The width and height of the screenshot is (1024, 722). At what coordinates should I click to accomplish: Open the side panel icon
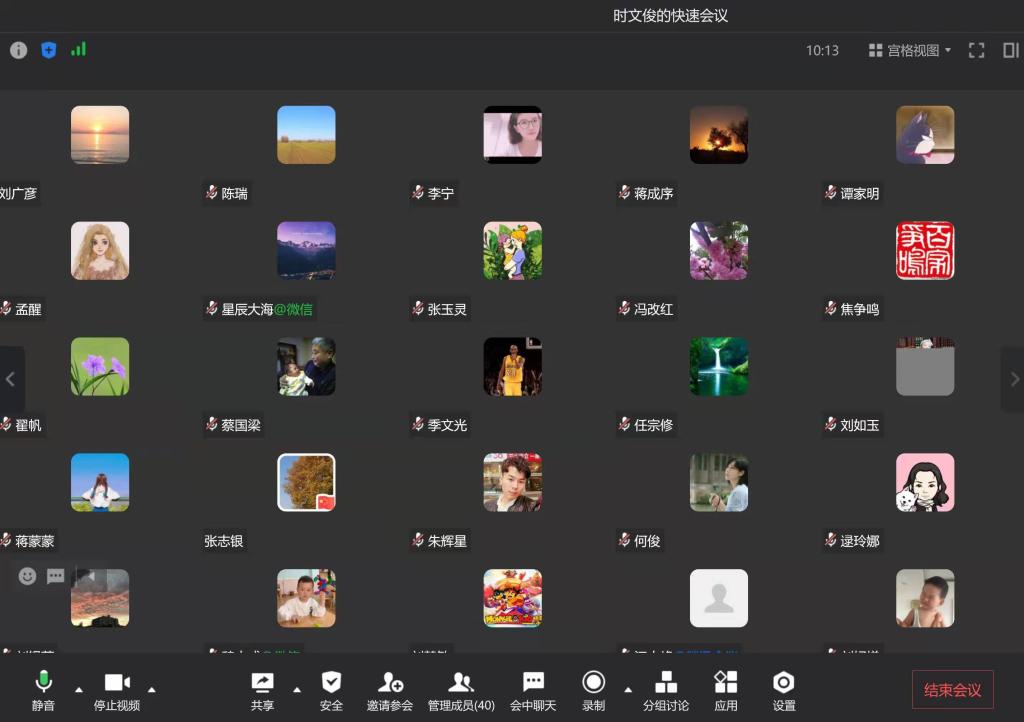click(x=1010, y=50)
